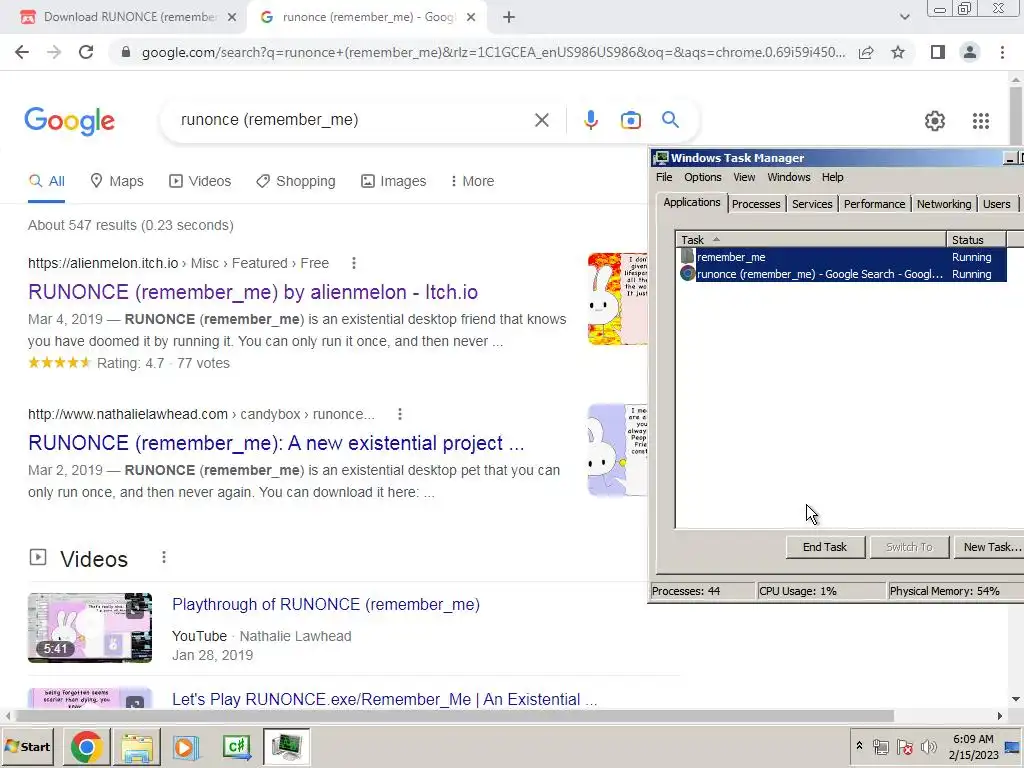Close the runonce Google search tab
Screen dimensions: 1024x768
(471, 17)
